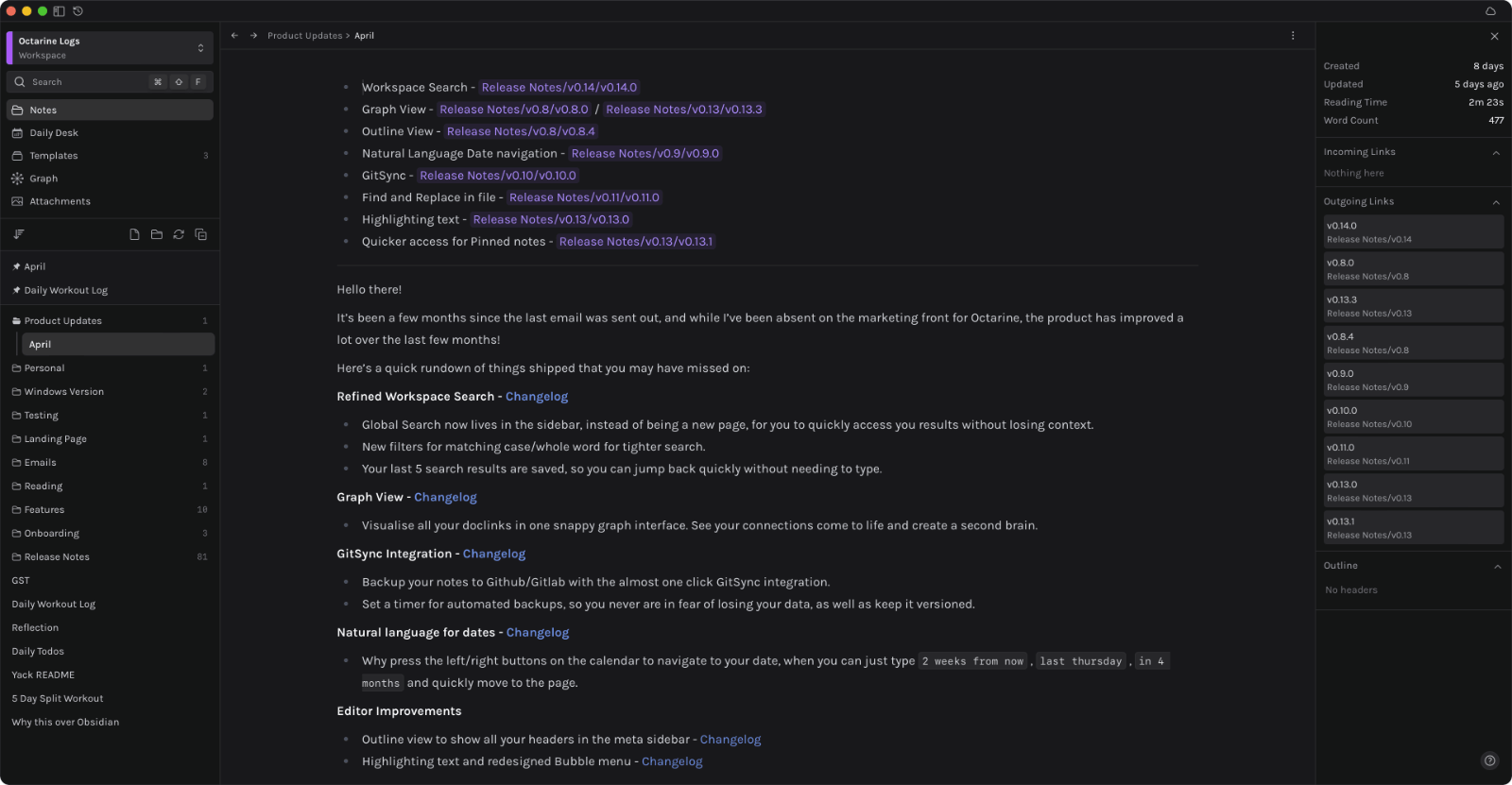Screen dimensions: 1512x785
Task: Open the Octarine Logs workspace switcher
Action: pyautogui.click(x=110, y=48)
